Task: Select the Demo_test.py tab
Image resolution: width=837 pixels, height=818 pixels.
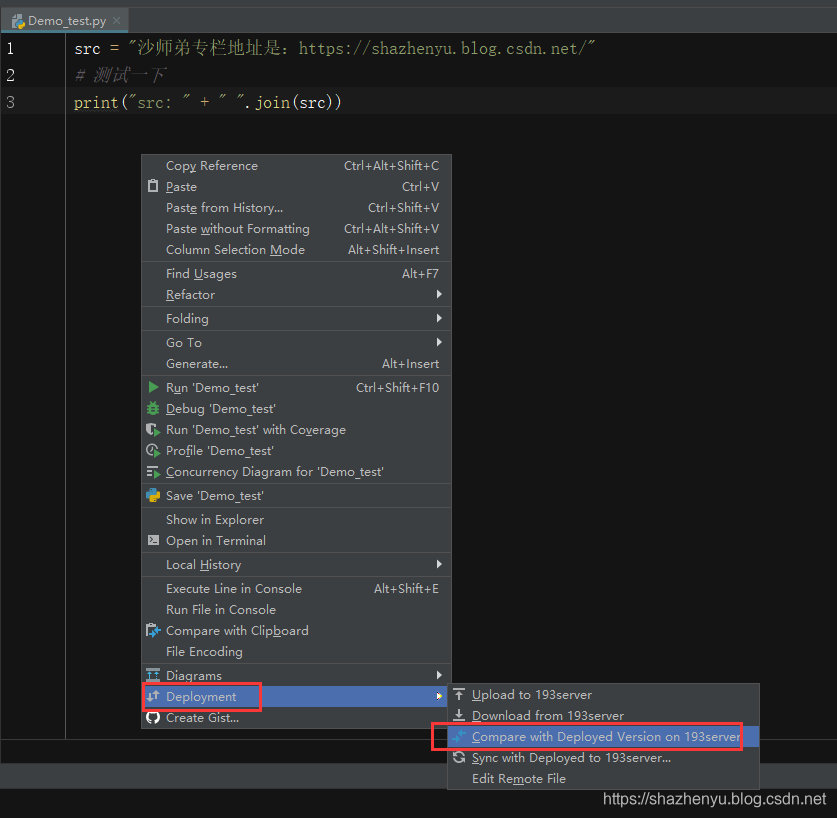Action: (x=65, y=21)
